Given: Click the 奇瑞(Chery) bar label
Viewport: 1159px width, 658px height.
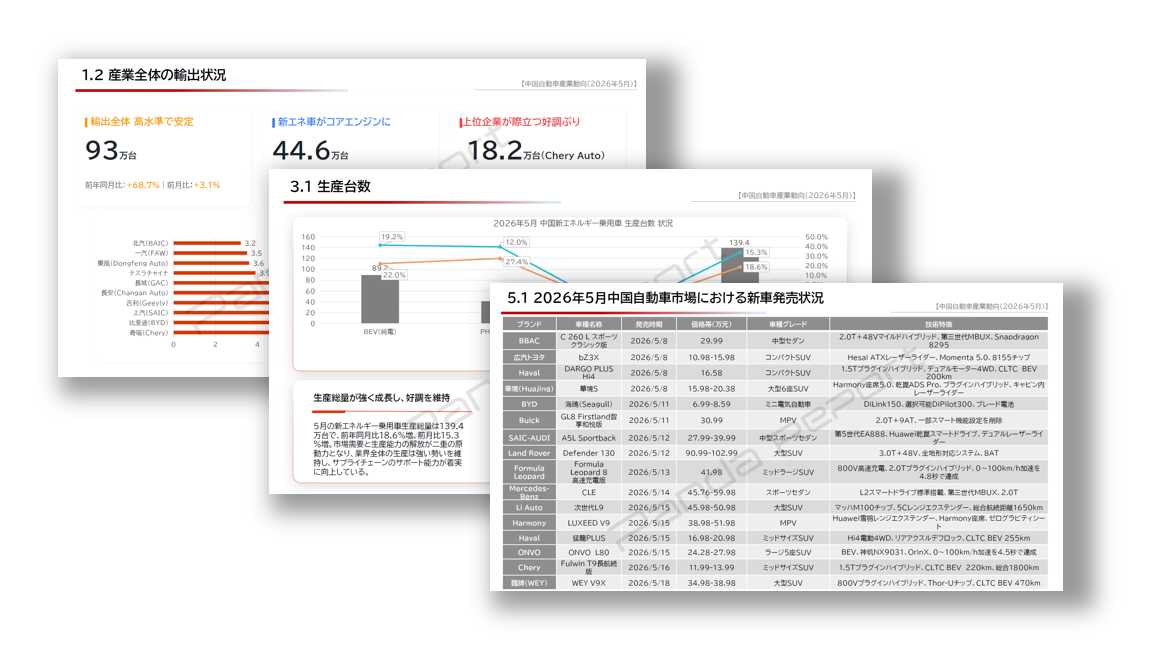Looking at the screenshot, I should [149, 333].
